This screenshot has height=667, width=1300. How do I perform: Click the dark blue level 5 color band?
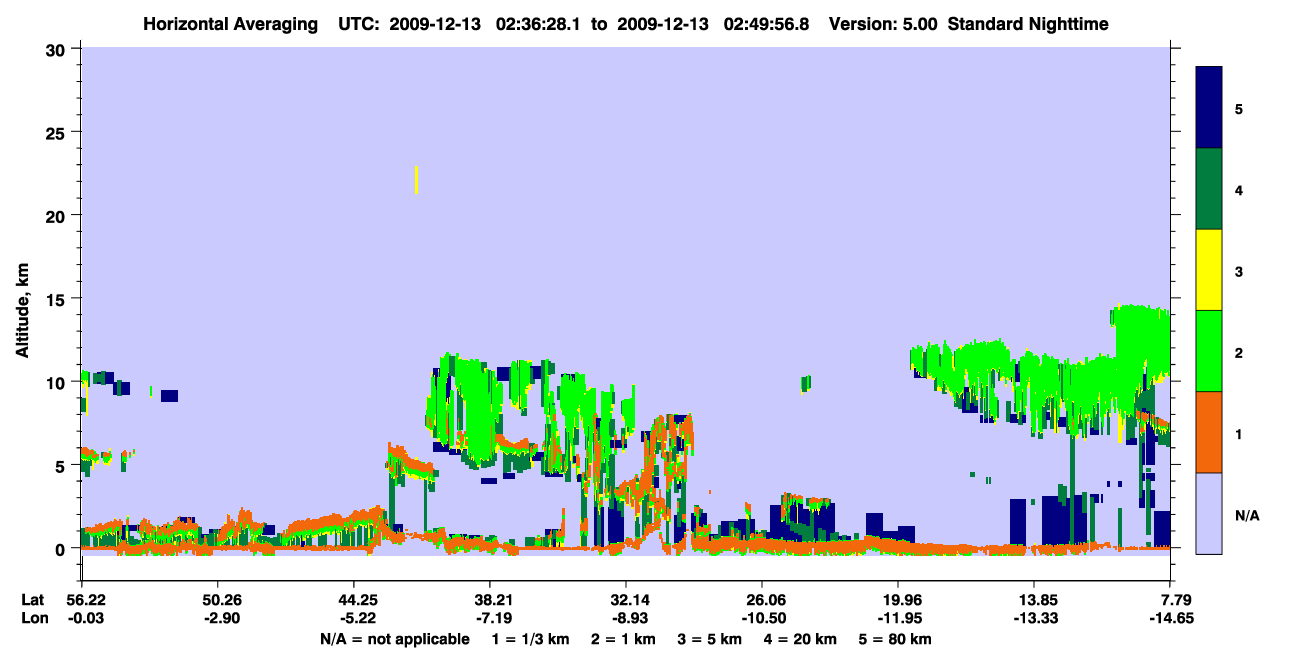(1209, 108)
